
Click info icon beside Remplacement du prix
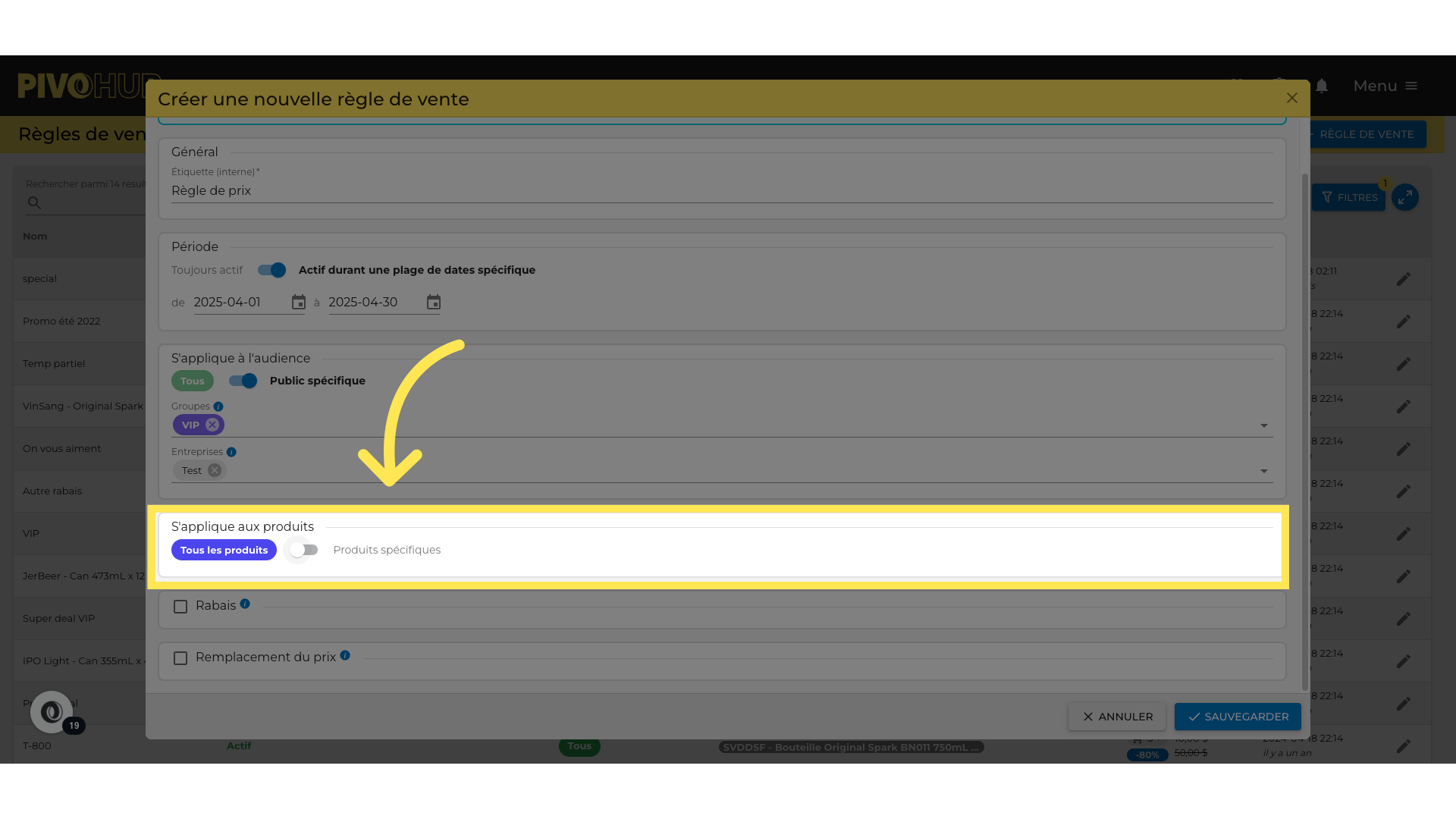(x=345, y=655)
